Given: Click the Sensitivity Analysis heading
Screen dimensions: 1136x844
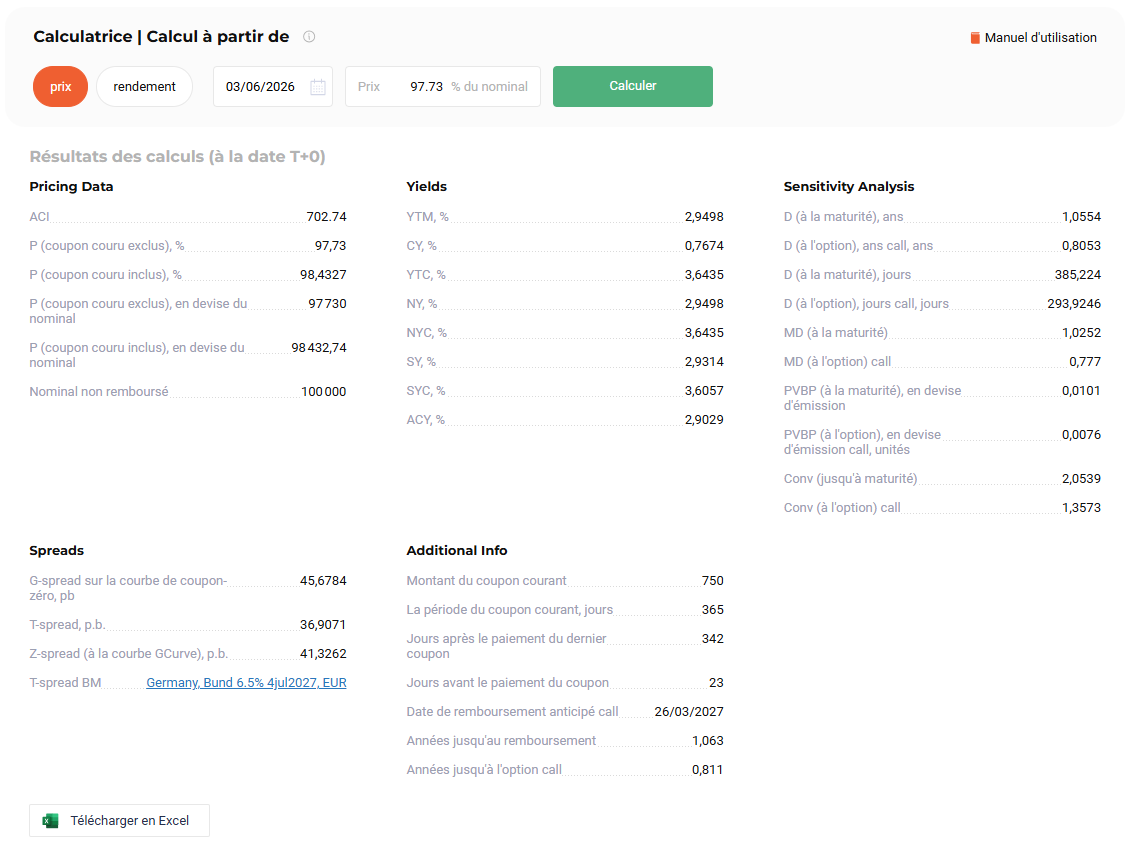Looking at the screenshot, I should click(849, 186).
